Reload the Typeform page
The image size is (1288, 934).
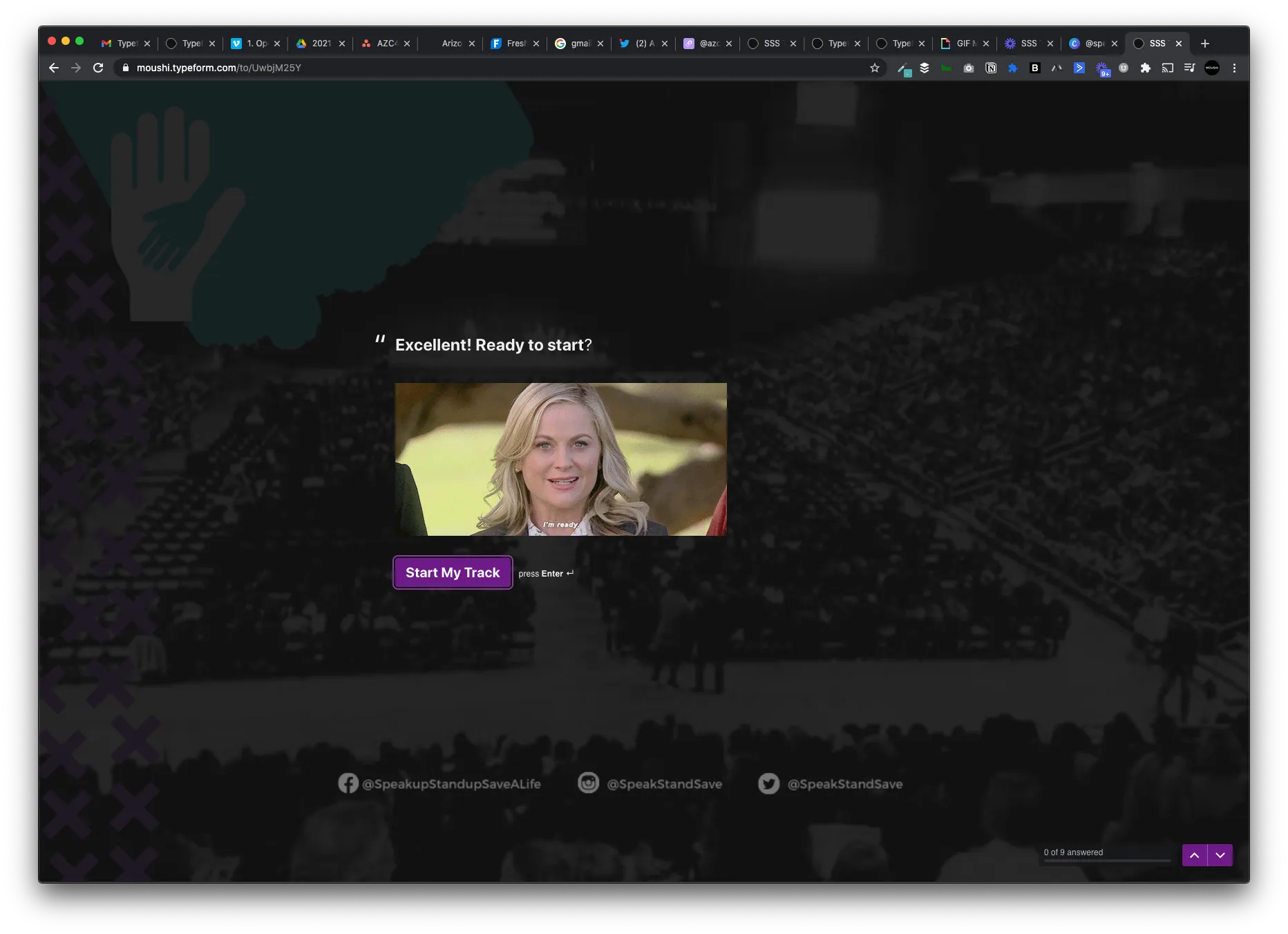tap(98, 68)
